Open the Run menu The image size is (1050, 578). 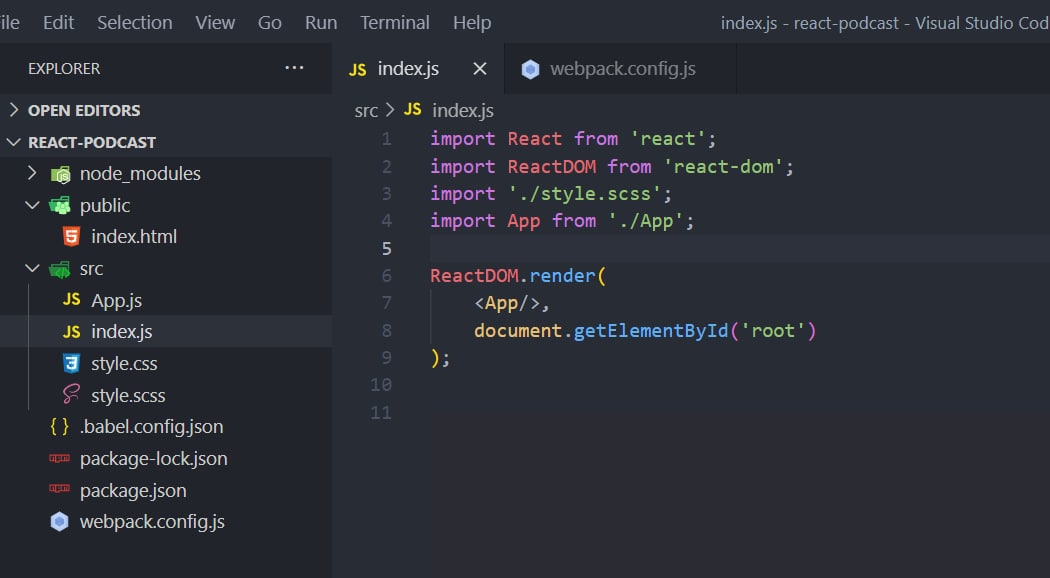321,23
